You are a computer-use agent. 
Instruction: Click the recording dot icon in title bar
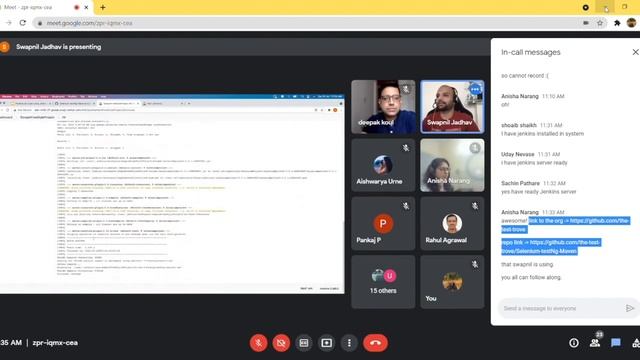coord(76,7)
